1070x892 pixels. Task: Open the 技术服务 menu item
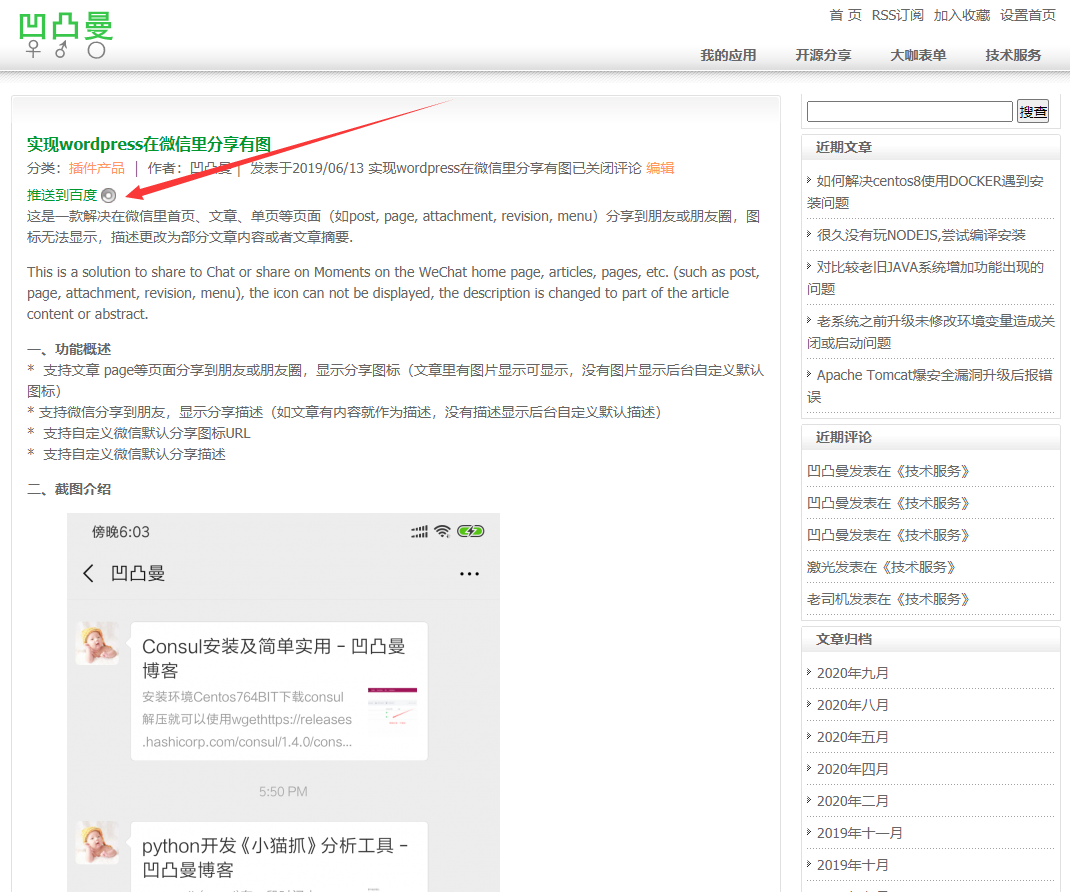(1013, 55)
